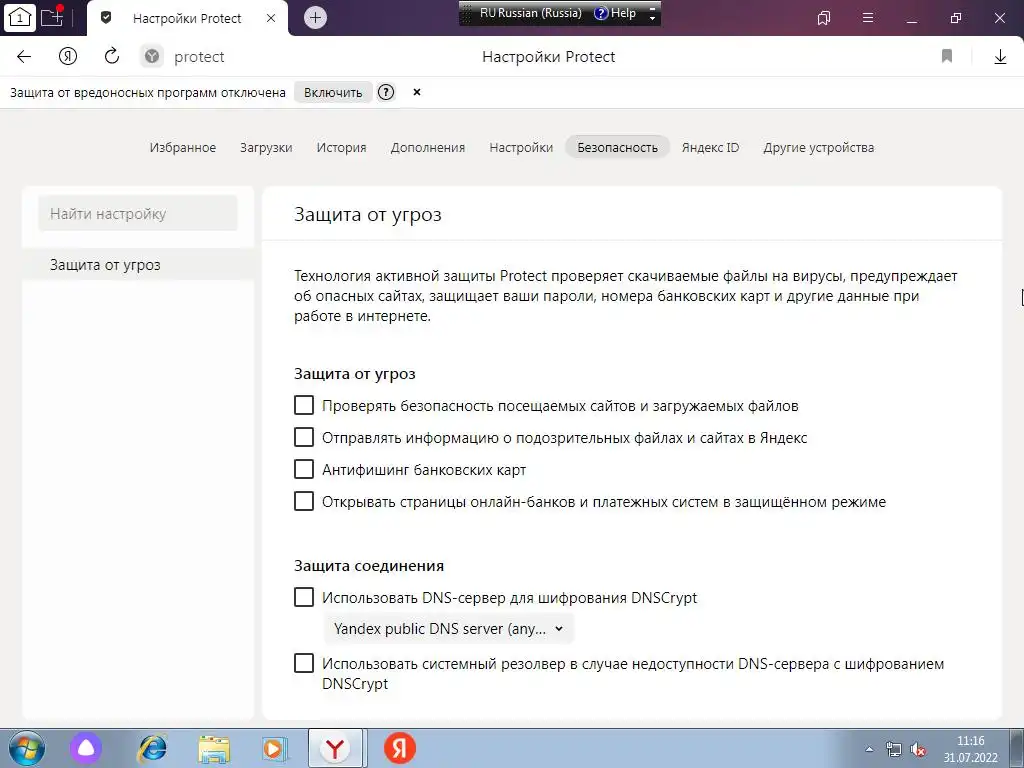Open the home tab counter icon

(x=20, y=18)
